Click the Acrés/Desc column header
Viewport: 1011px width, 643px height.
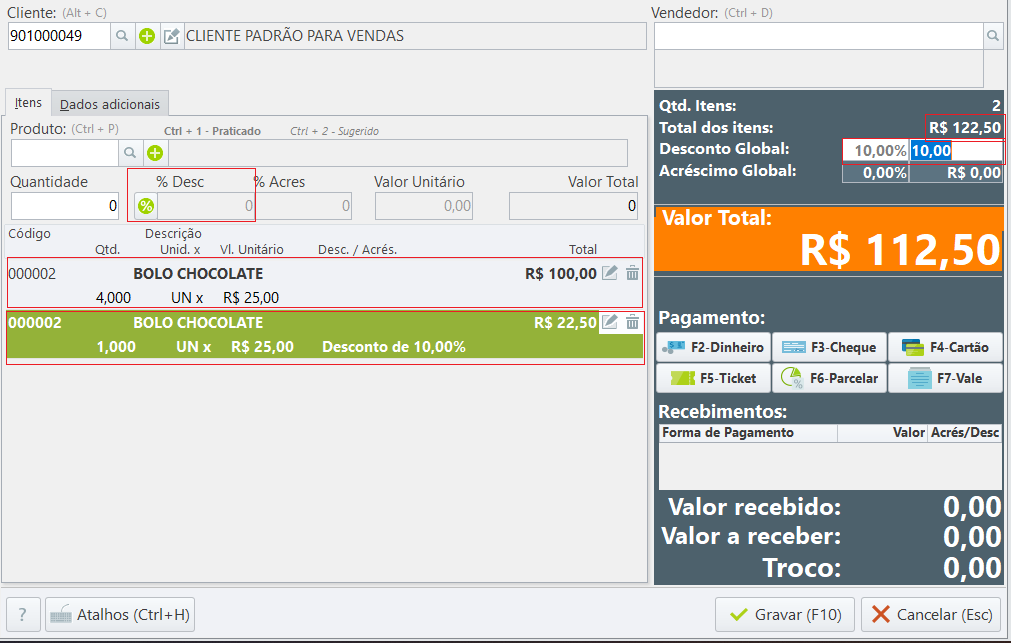[x=965, y=433]
